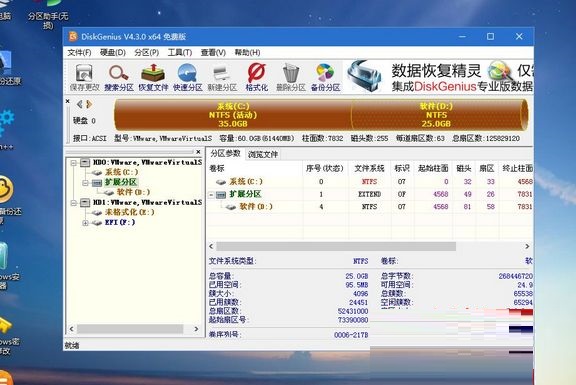Screen dimensions: 576x385
Task: Click the 软件(D:) 25.0GB partition bar
Action: tap(436, 115)
